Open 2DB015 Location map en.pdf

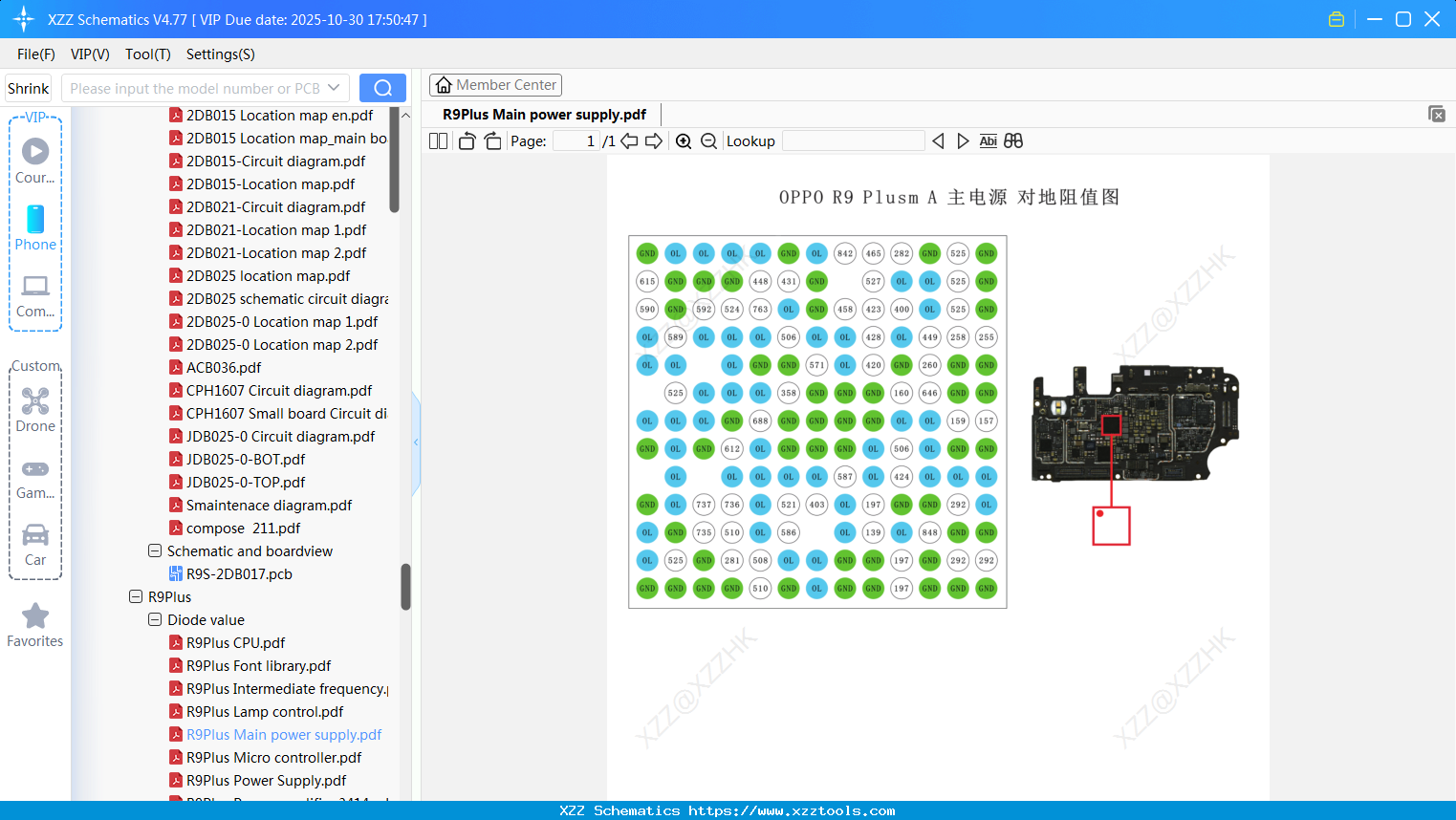[x=279, y=116]
